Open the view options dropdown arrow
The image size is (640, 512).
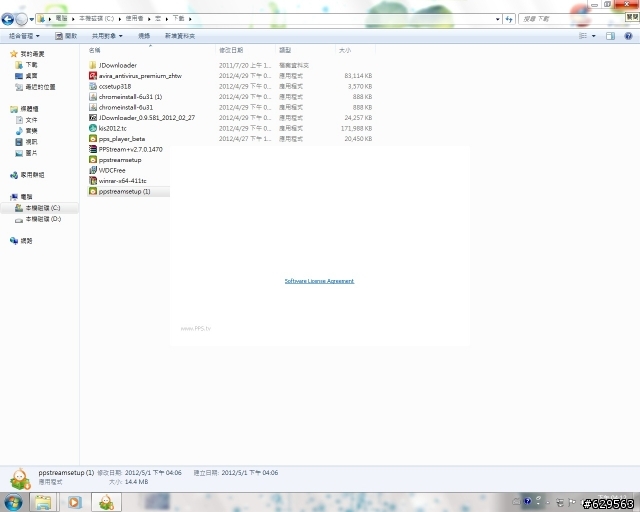(x=593, y=36)
